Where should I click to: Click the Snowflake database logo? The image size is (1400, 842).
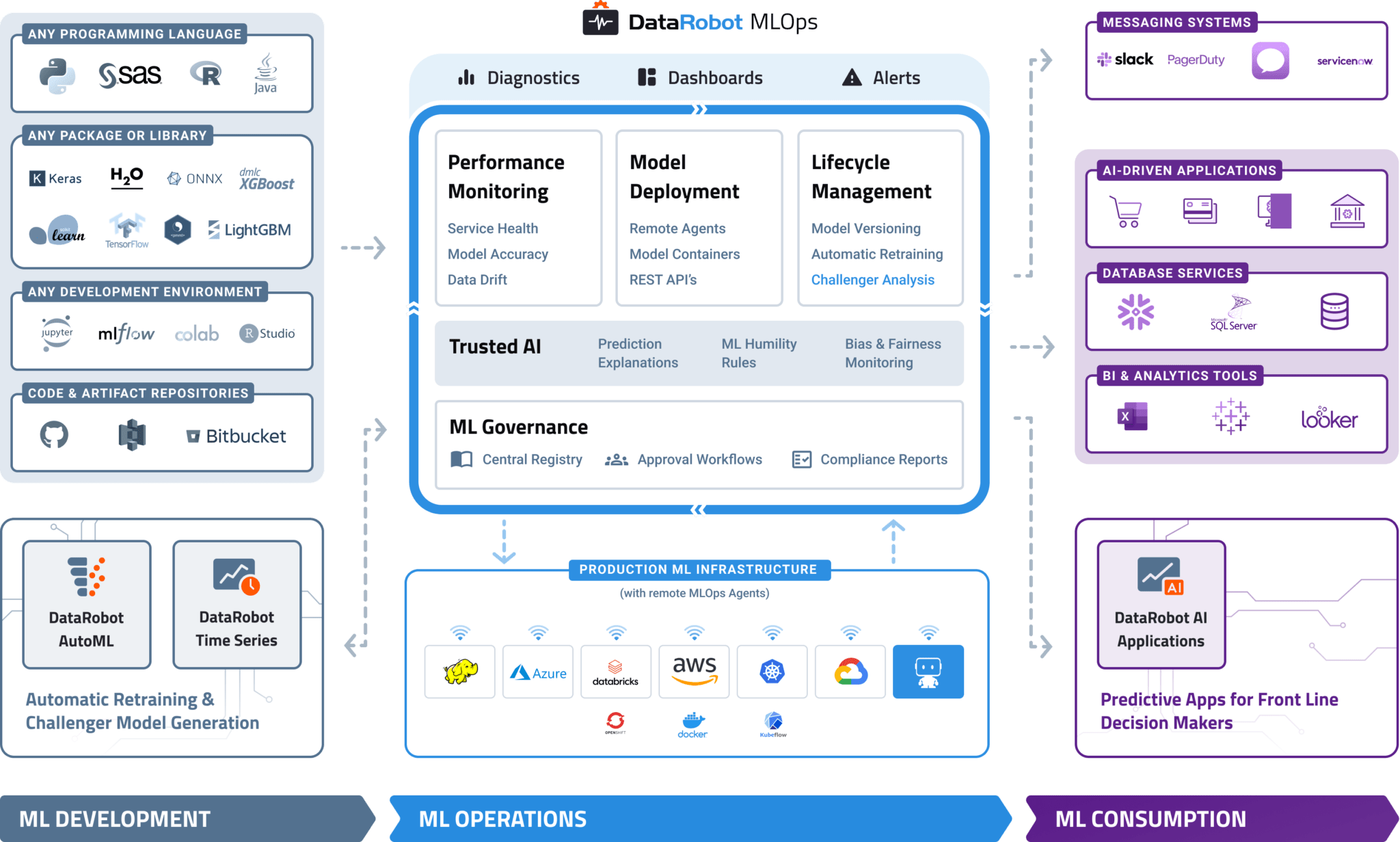pos(1135,312)
